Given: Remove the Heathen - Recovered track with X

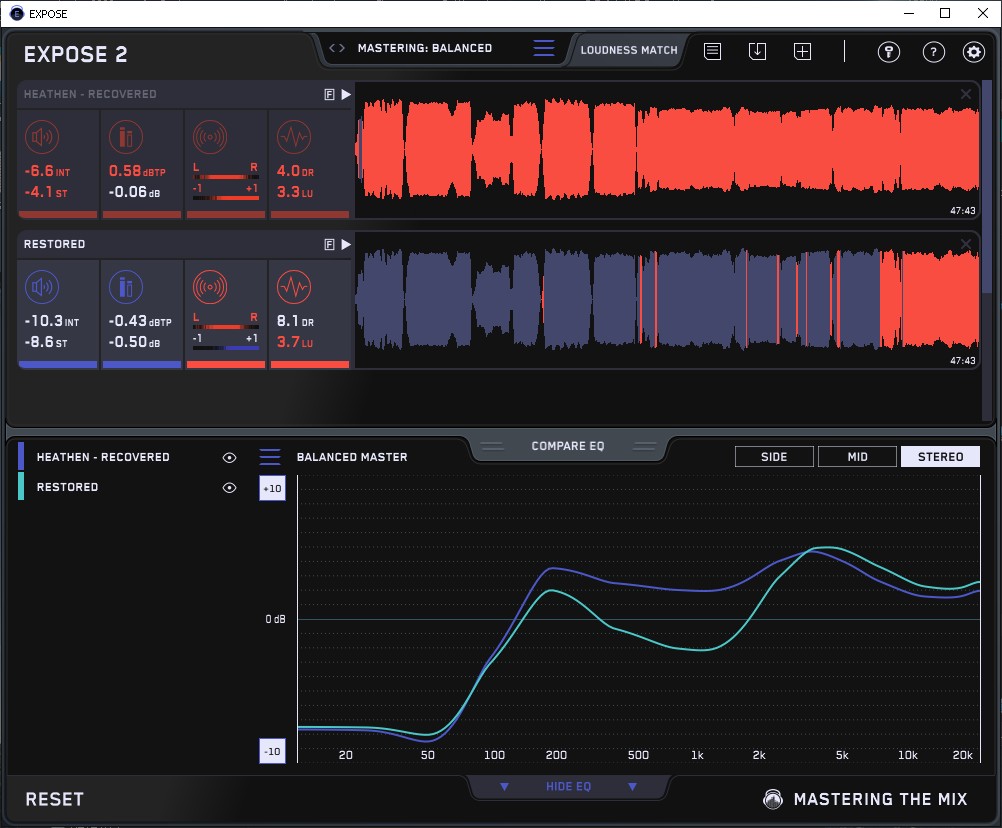Looking at the screenshot, I should point(966,94).
